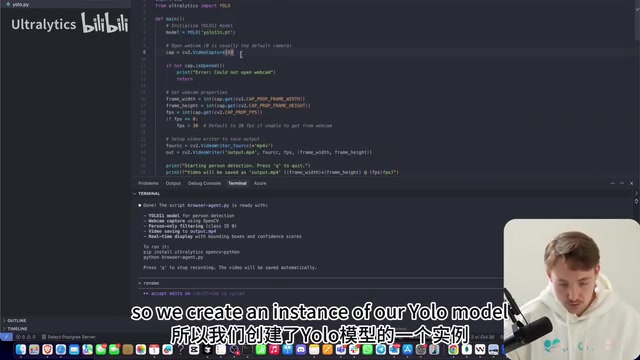Toggle accept edits on mode in terminal
This screenshot has height=360, width=640.
[193, 293]
